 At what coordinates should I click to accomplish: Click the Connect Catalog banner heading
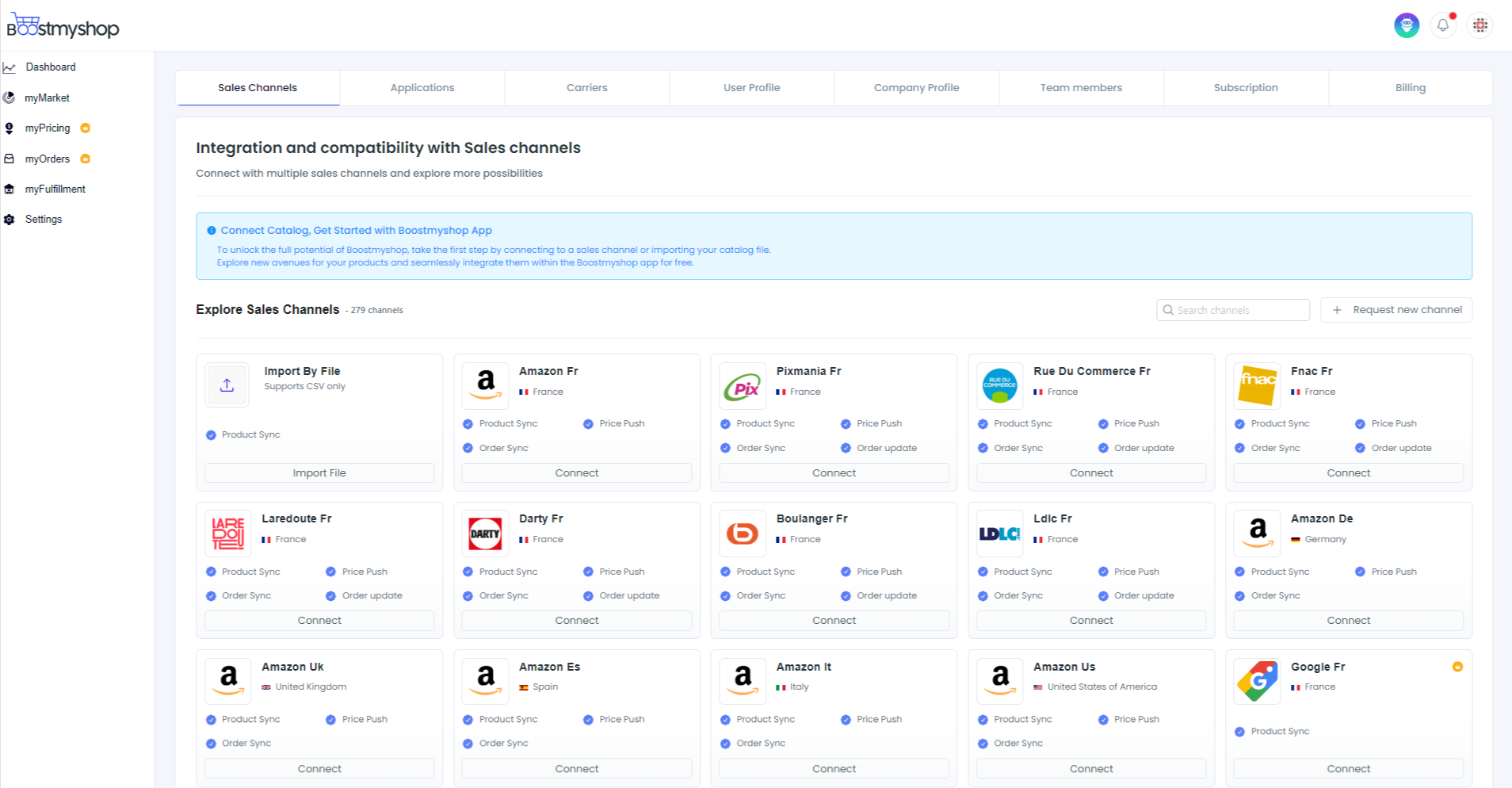pyautogui.click(x=357, y=231)
